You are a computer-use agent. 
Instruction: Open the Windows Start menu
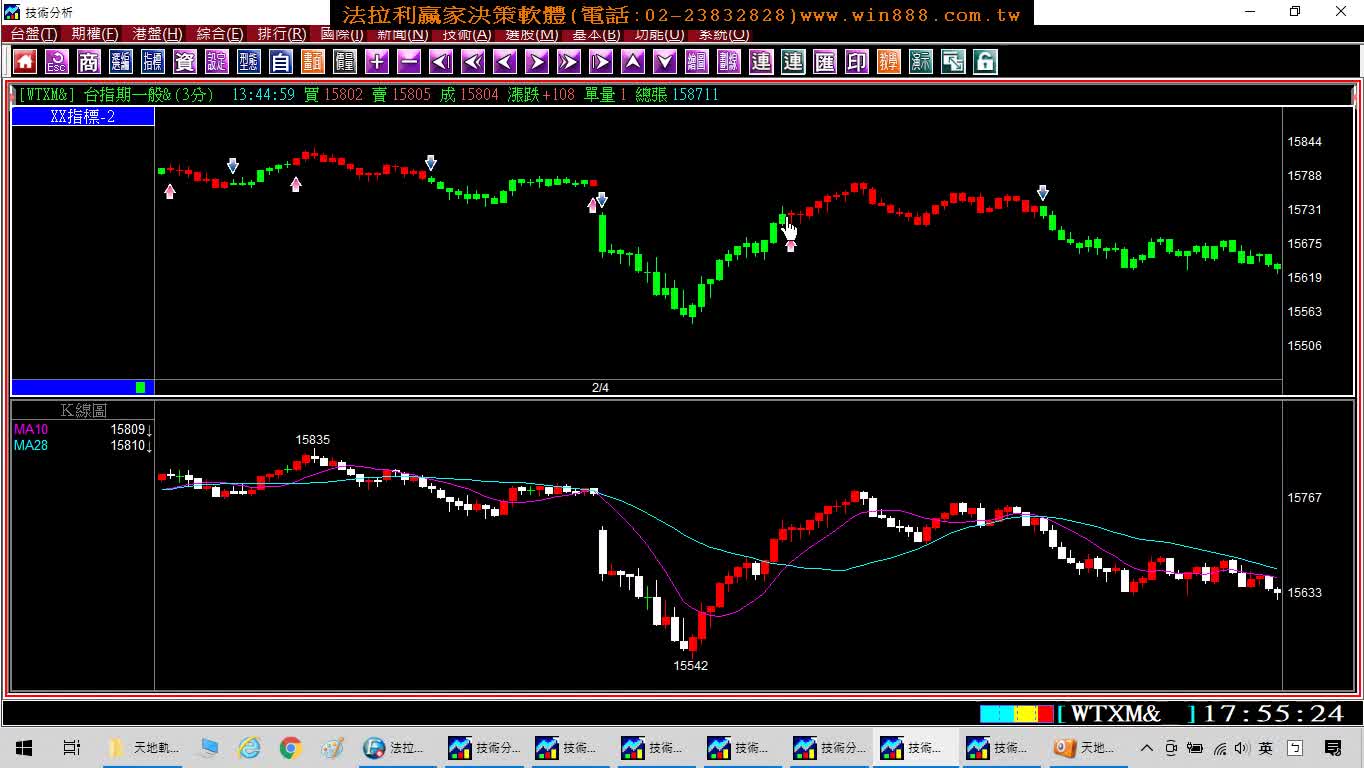click(x=23, y=747)
